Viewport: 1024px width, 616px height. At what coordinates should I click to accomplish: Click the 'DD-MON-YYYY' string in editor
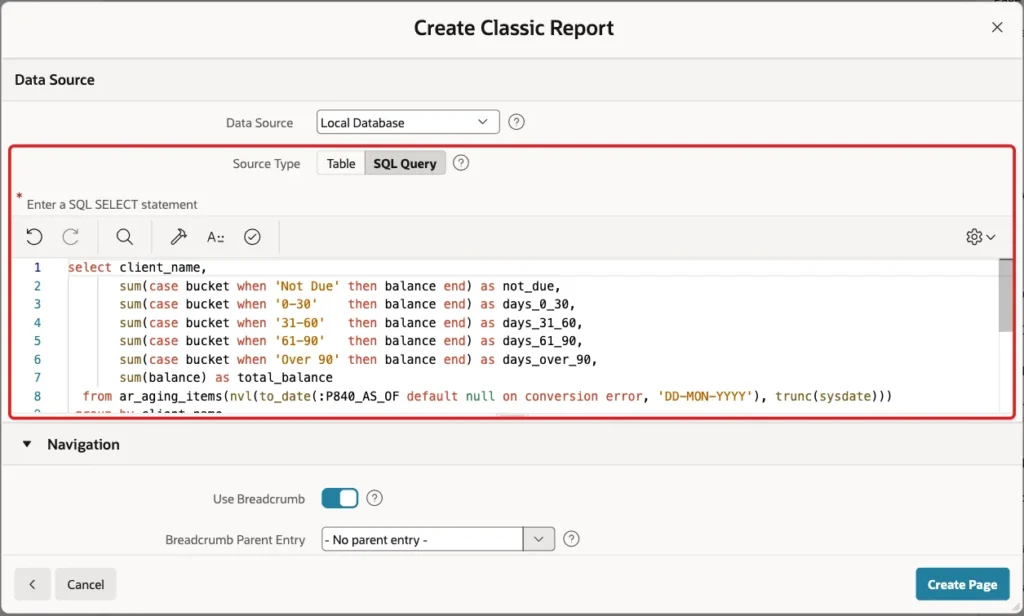point(705,396)
